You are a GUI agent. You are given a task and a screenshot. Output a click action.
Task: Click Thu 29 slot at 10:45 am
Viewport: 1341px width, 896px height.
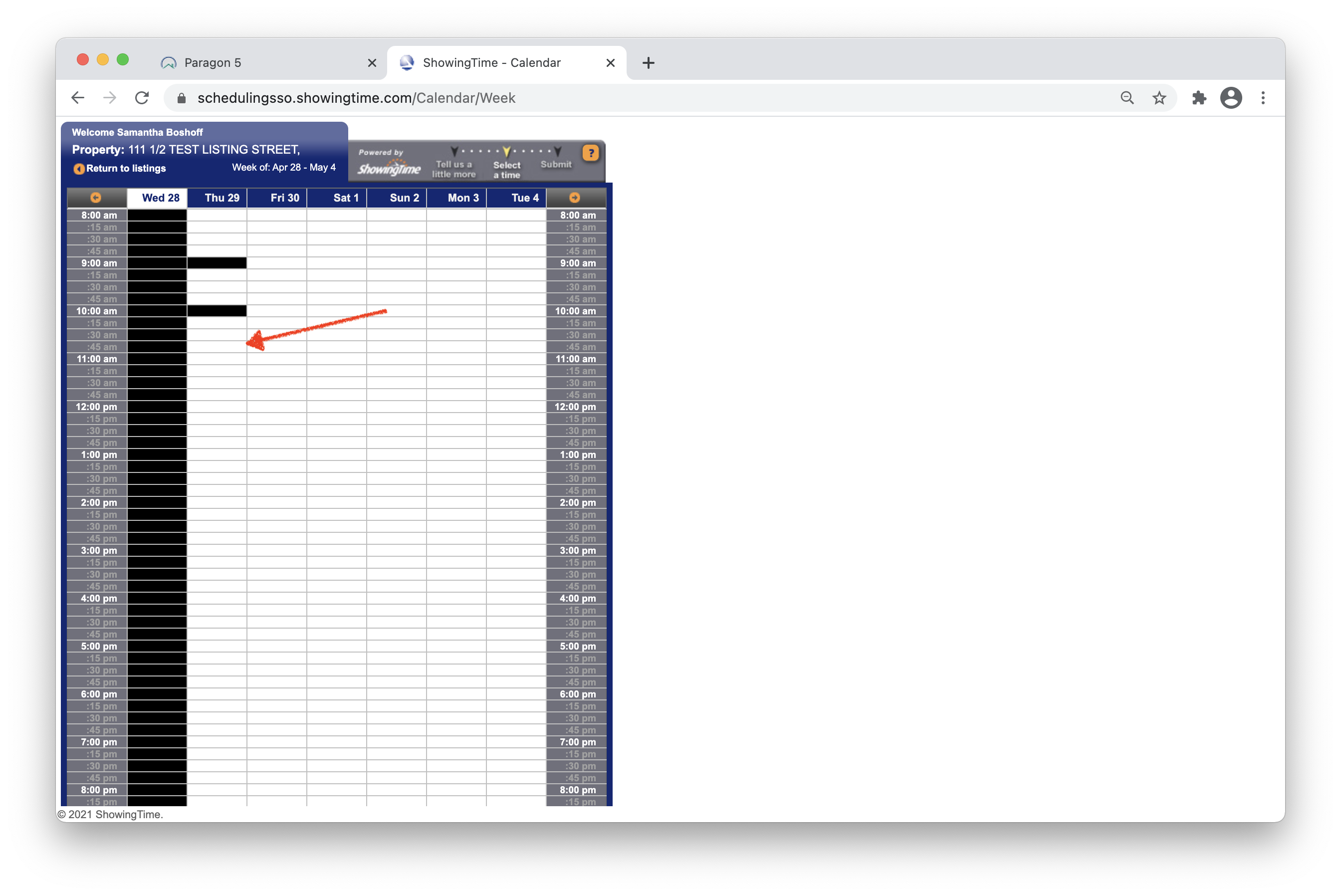[x=217, y=347]
